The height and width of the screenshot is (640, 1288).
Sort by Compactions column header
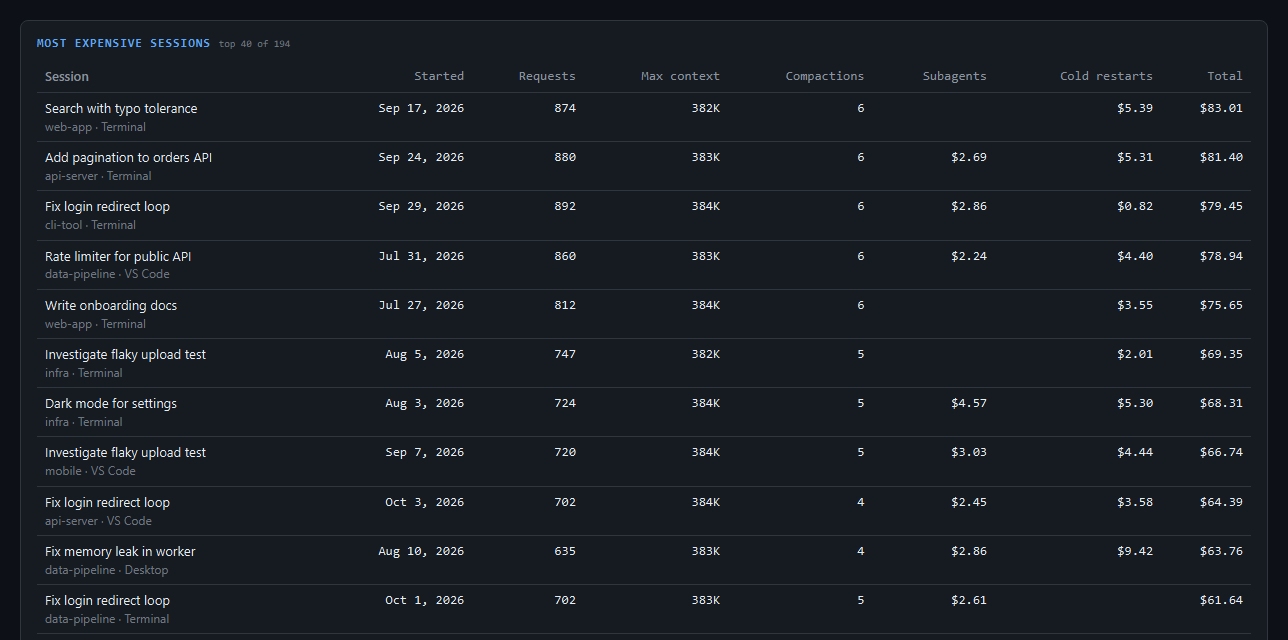point(825,76)
